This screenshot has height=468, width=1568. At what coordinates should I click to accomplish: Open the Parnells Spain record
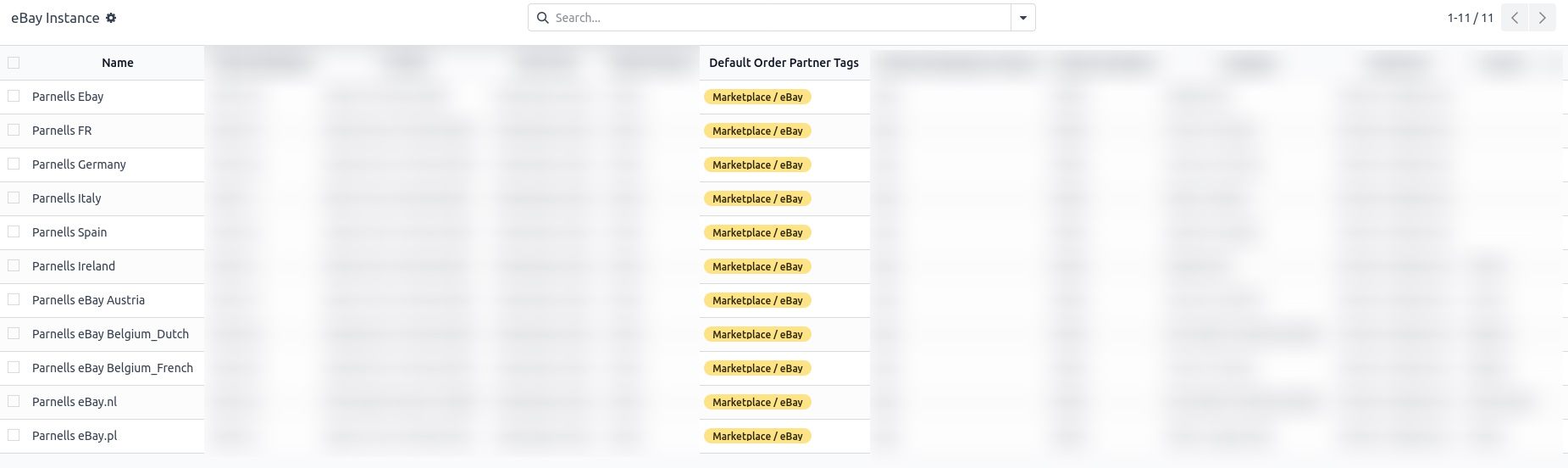69,232
